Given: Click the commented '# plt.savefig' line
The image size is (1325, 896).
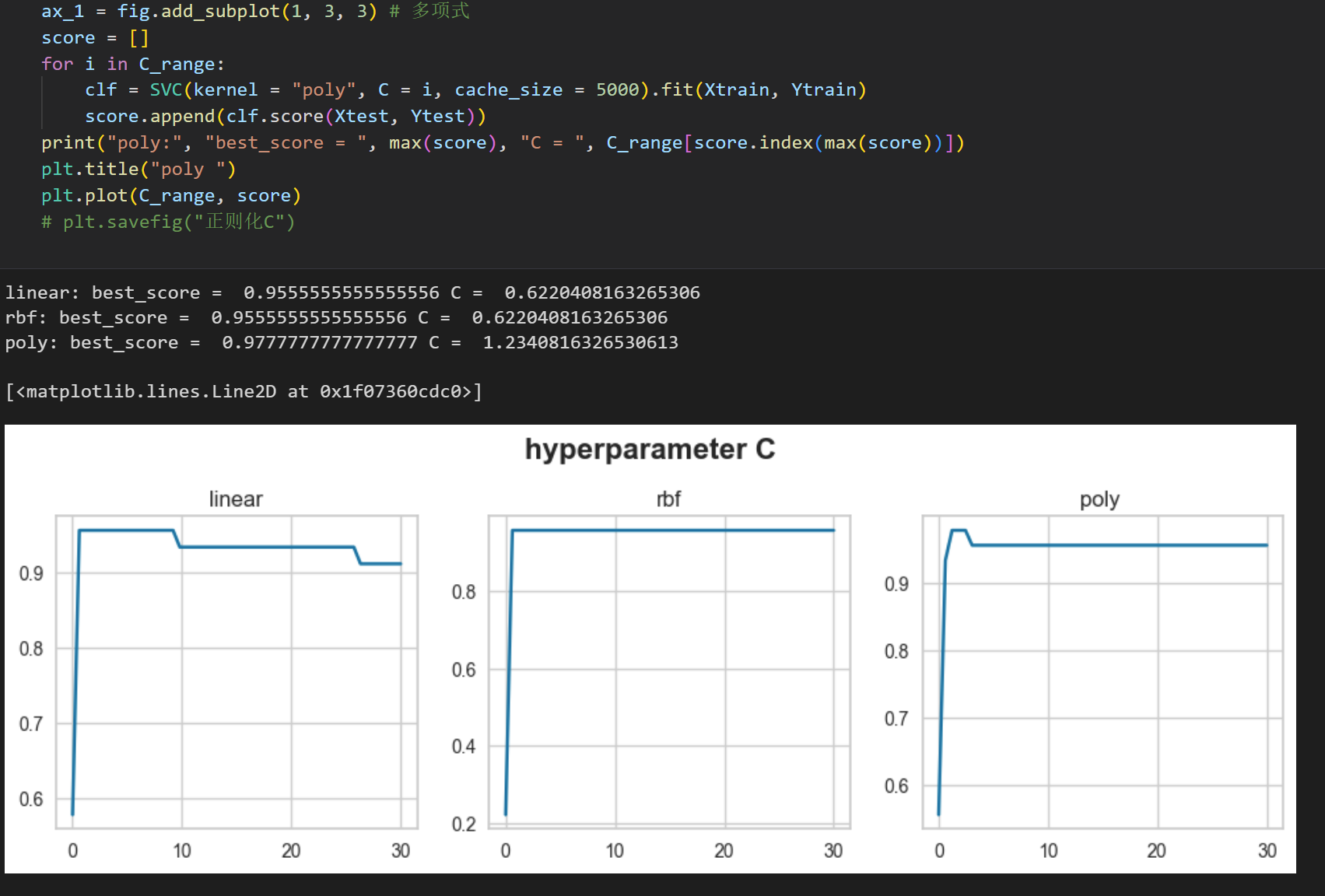Looking at the screenshot, I should (x=168, y=222).
